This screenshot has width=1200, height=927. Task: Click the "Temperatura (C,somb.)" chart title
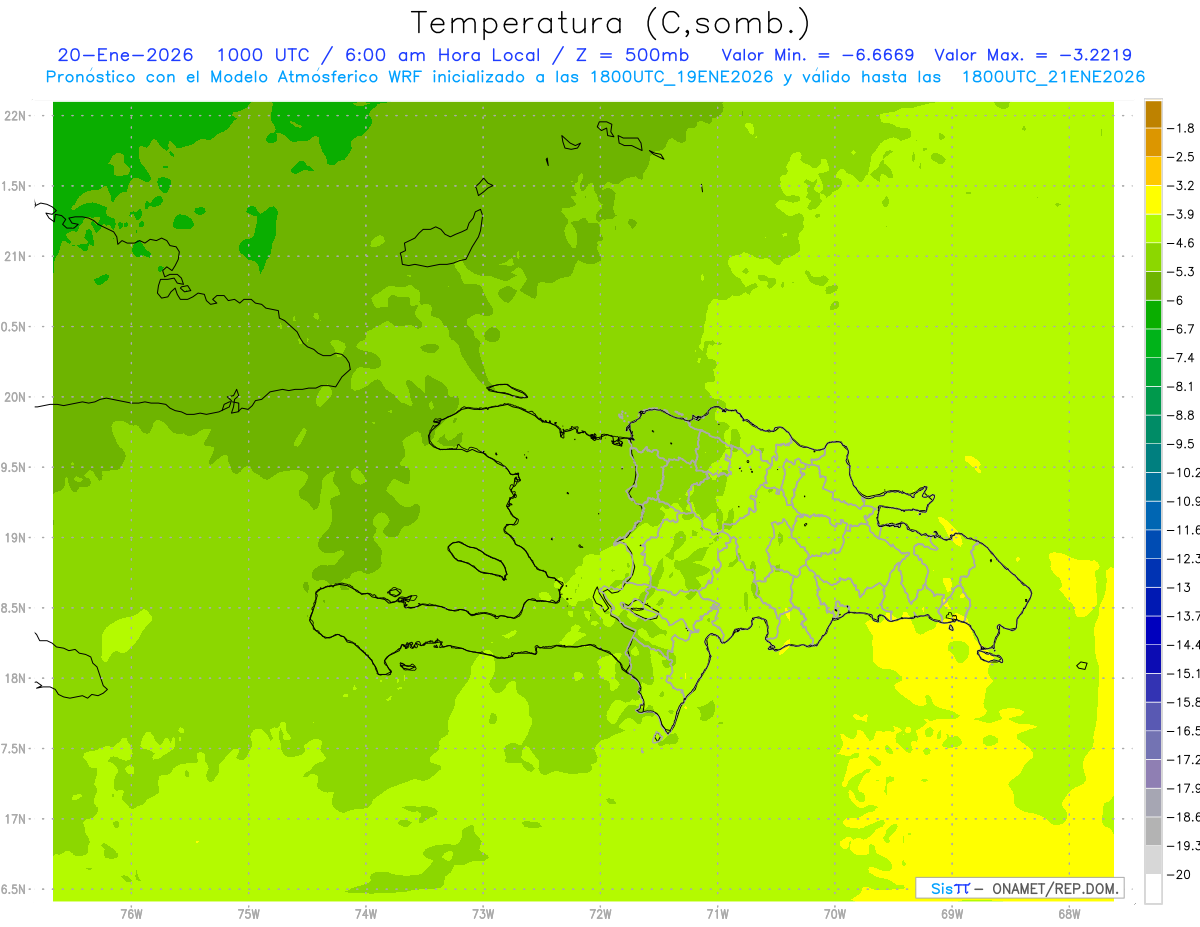pyautogui.click(x=610, y=23)
